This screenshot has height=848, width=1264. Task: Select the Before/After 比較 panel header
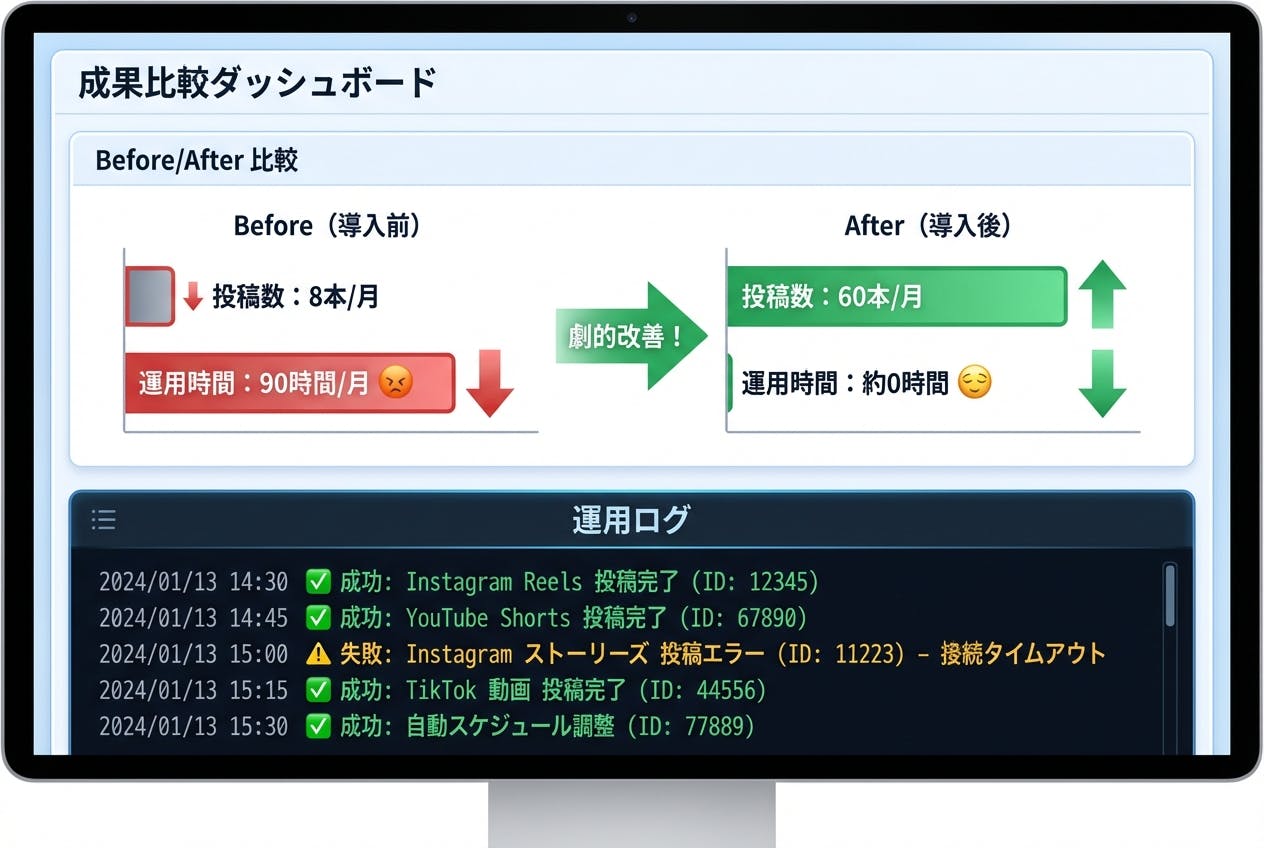point(196,161)
